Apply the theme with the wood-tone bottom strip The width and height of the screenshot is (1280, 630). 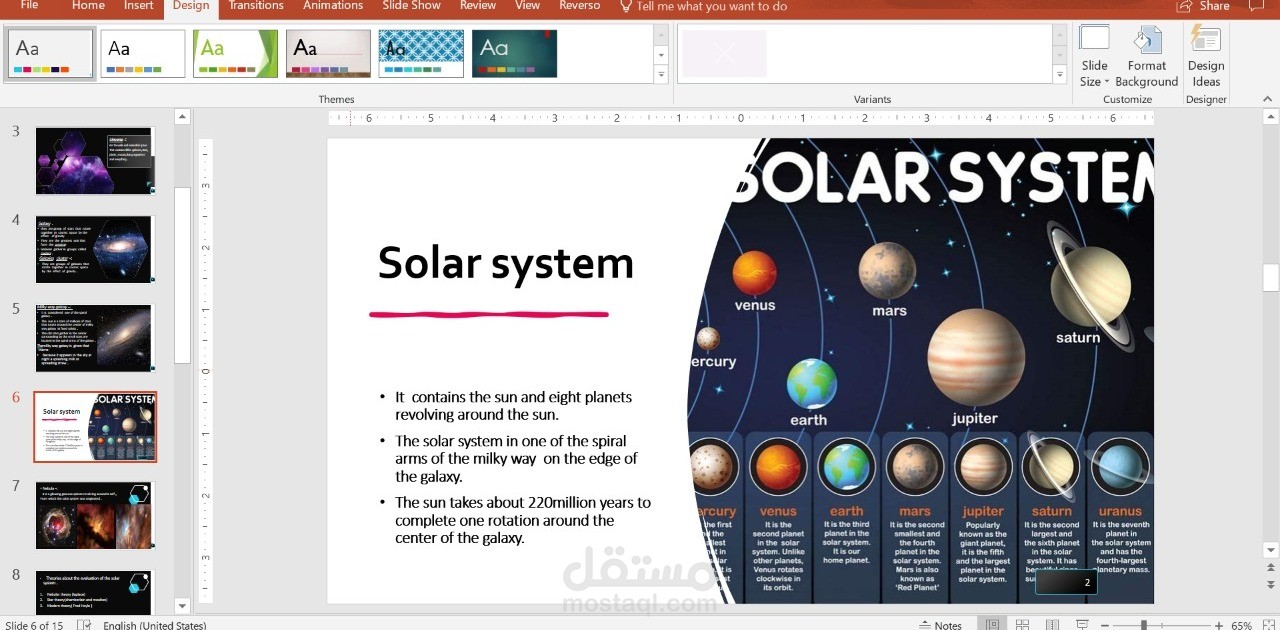click(328, 53)
